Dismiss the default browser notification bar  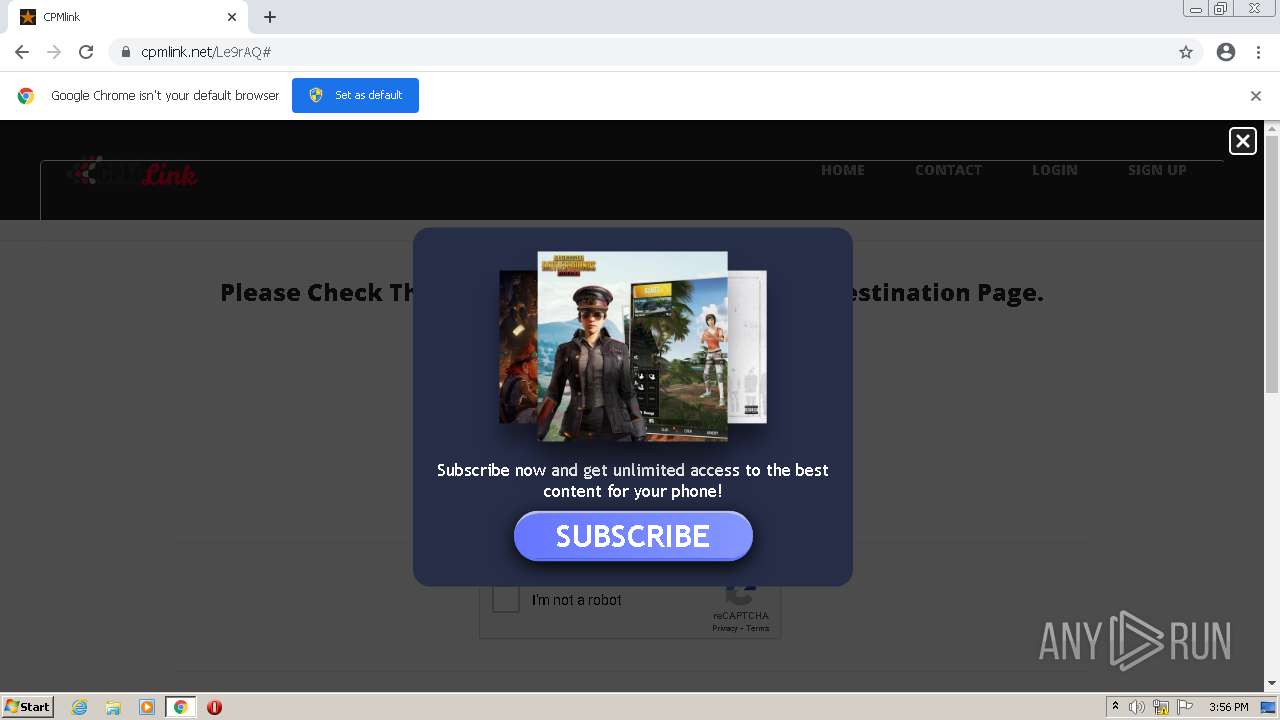pyautogui.click(x=1256, y=96)
